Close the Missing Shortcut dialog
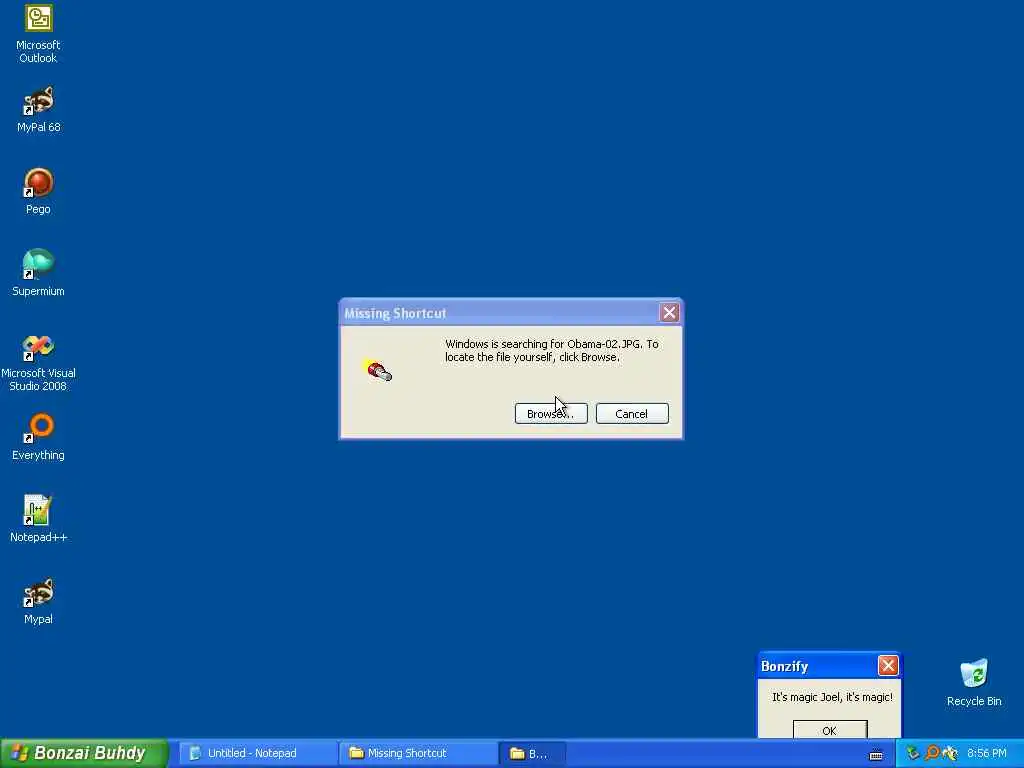 tap(669, 313)
